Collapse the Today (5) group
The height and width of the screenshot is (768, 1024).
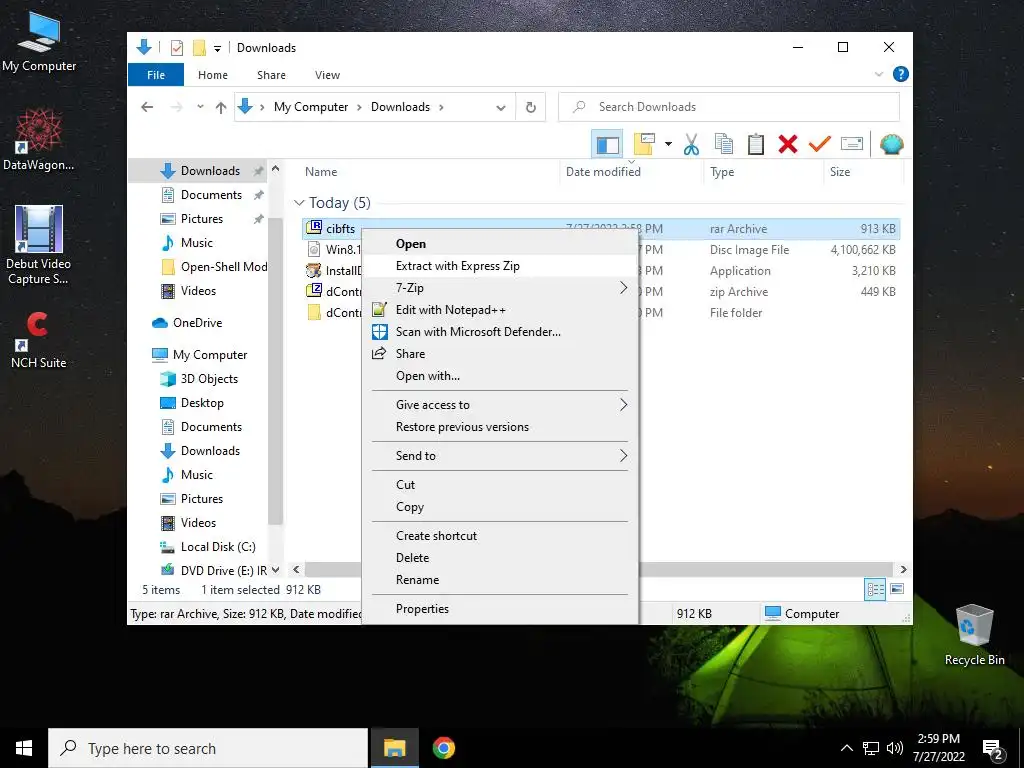pyautogui.click(x=299, y=203)
